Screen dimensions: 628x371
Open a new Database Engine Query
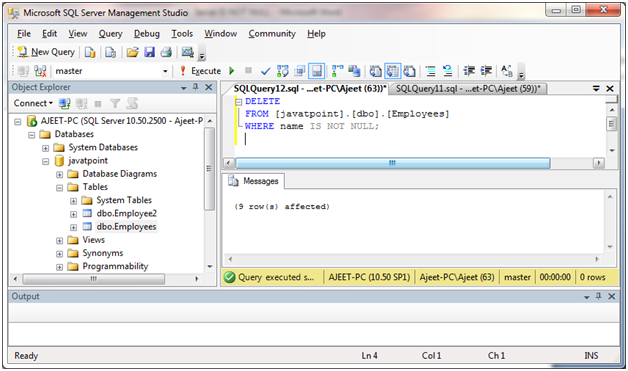[90, 52]
